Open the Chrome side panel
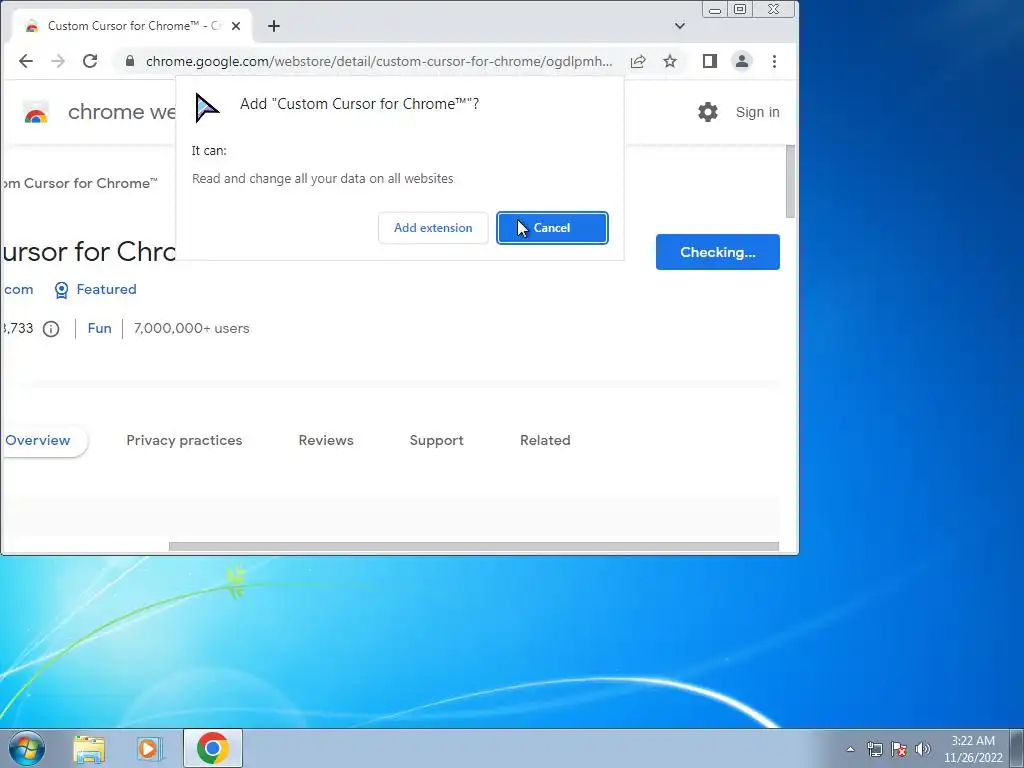1024x768 pixels. pyautogui.click(x=710, y=61)
